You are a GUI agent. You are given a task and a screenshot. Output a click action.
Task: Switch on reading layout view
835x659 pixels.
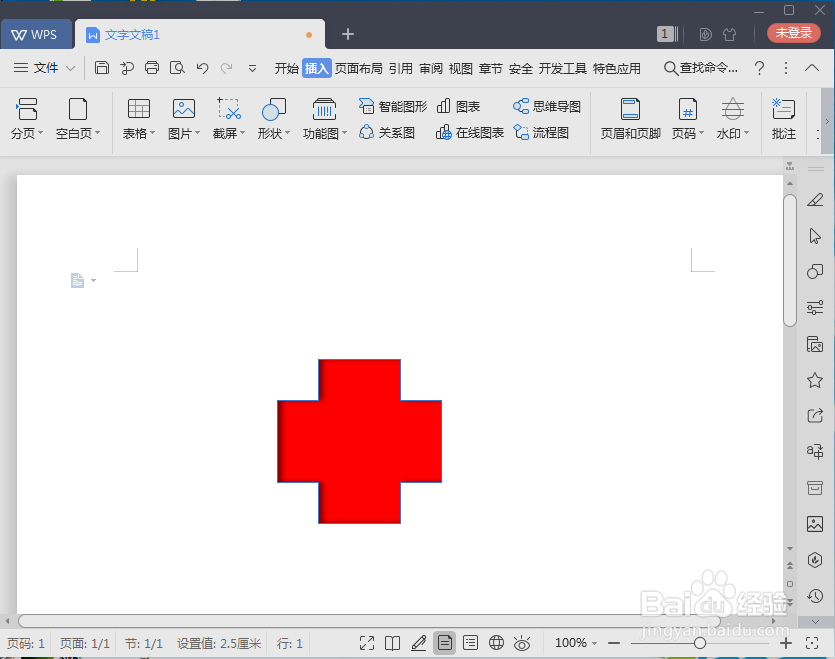393,643
